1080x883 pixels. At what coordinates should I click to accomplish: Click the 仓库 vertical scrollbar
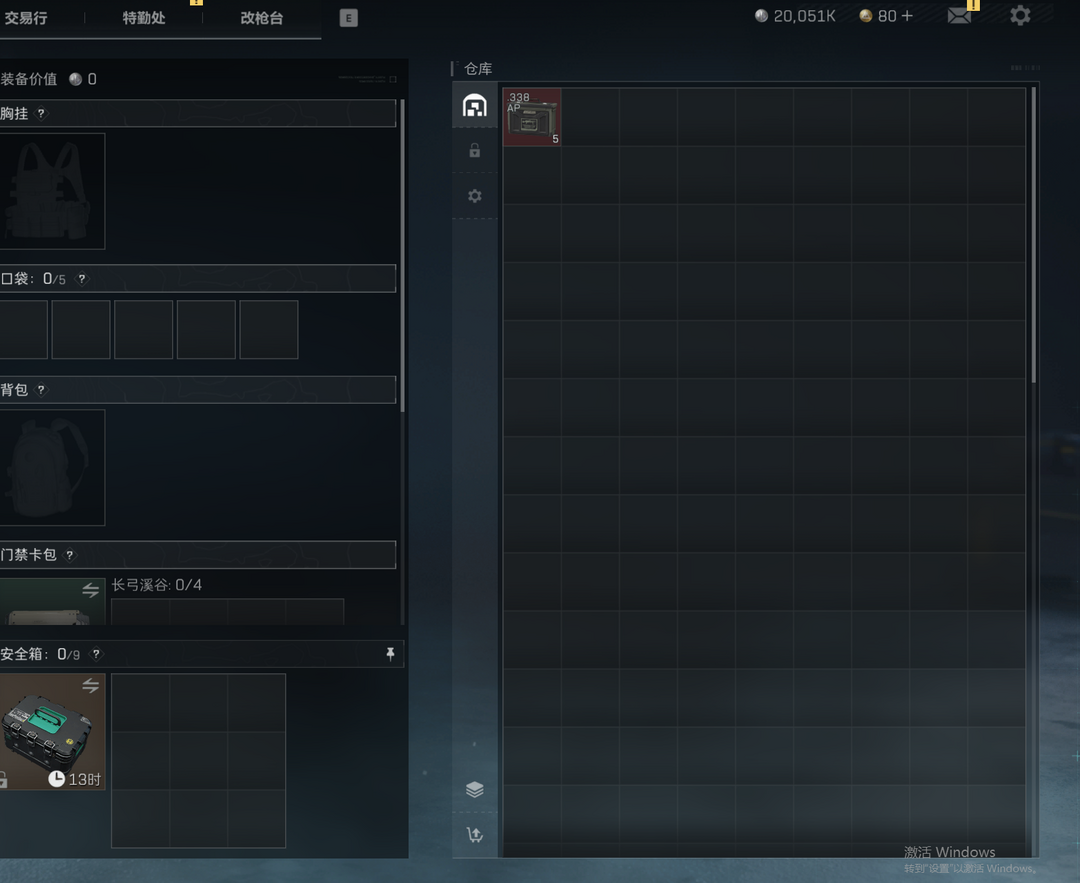1033,234
